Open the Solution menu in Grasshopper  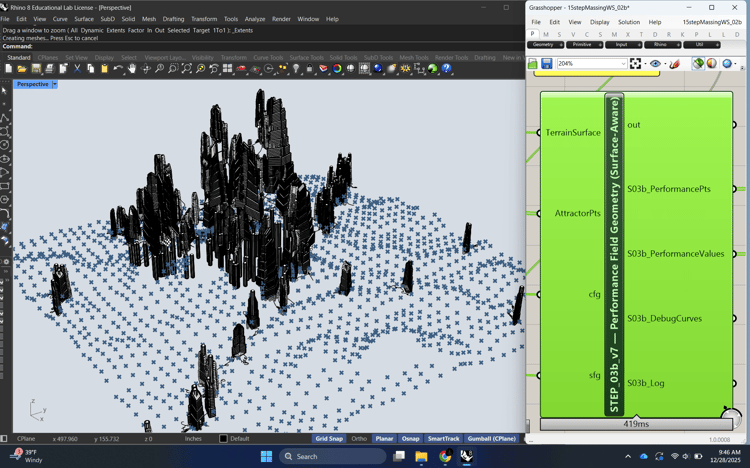[628, 22]
